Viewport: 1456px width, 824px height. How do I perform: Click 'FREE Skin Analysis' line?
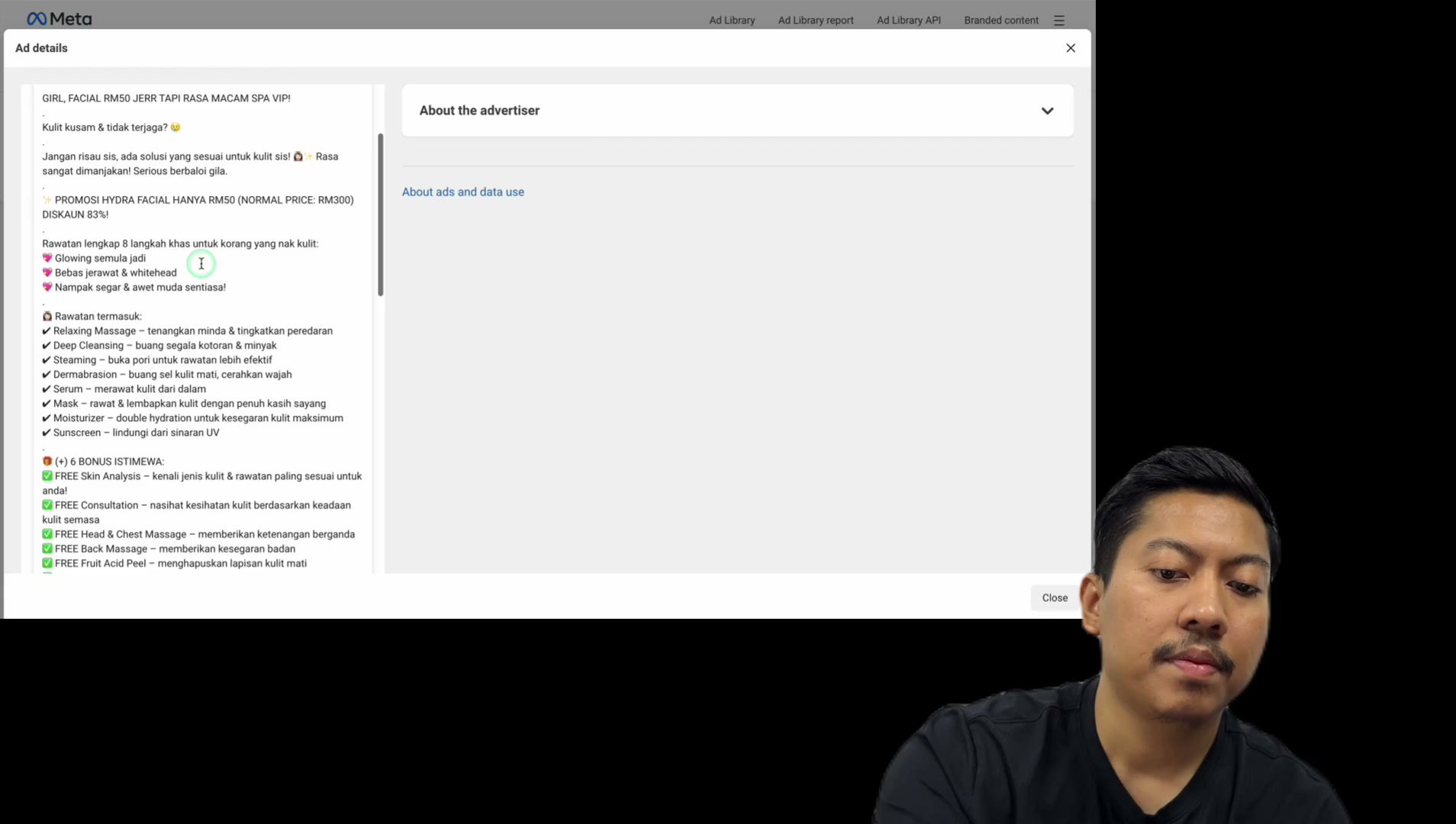tap(202, 484)
